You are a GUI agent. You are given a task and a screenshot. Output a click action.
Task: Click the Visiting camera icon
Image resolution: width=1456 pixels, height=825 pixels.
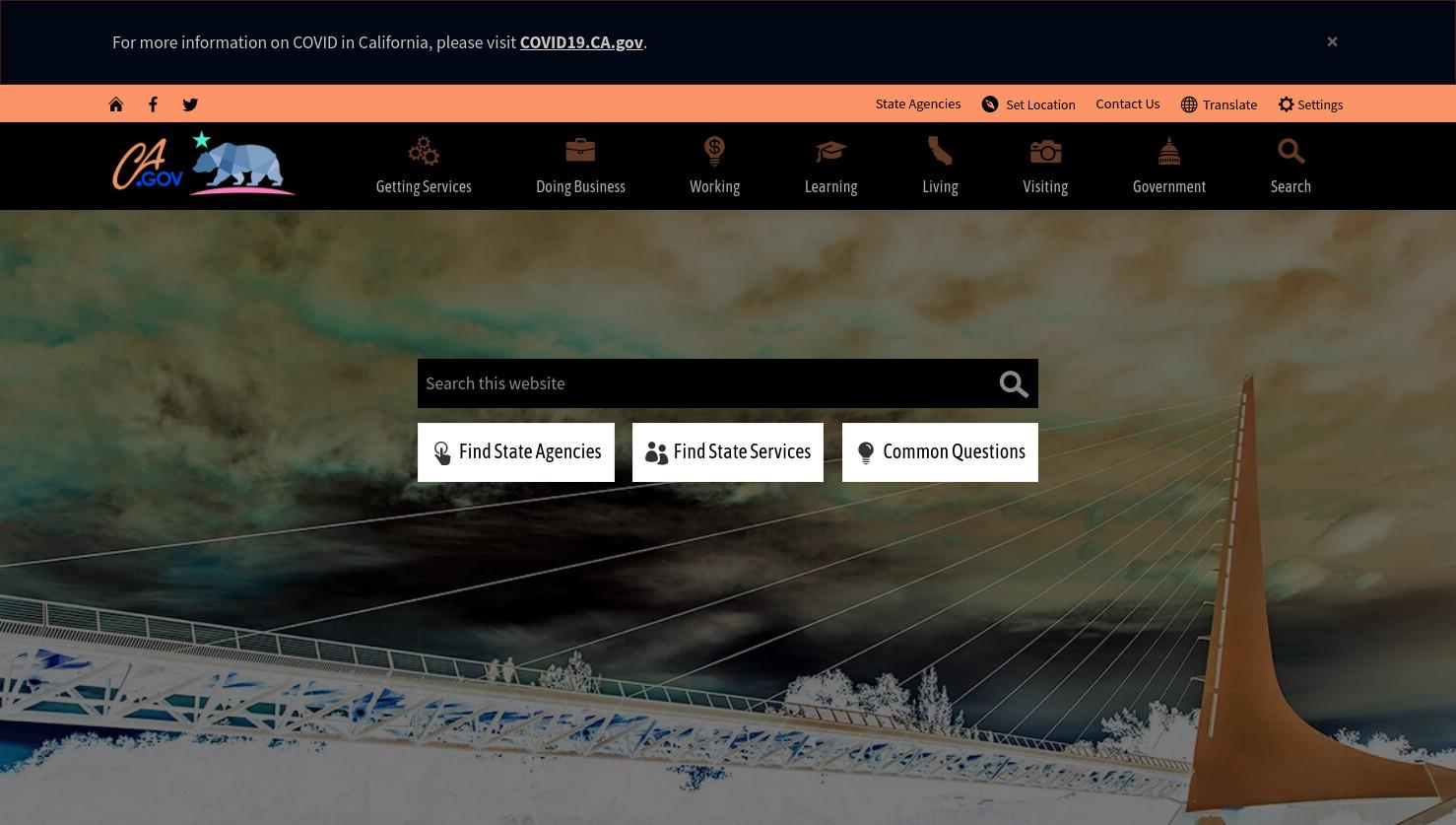pos(1045,151)
